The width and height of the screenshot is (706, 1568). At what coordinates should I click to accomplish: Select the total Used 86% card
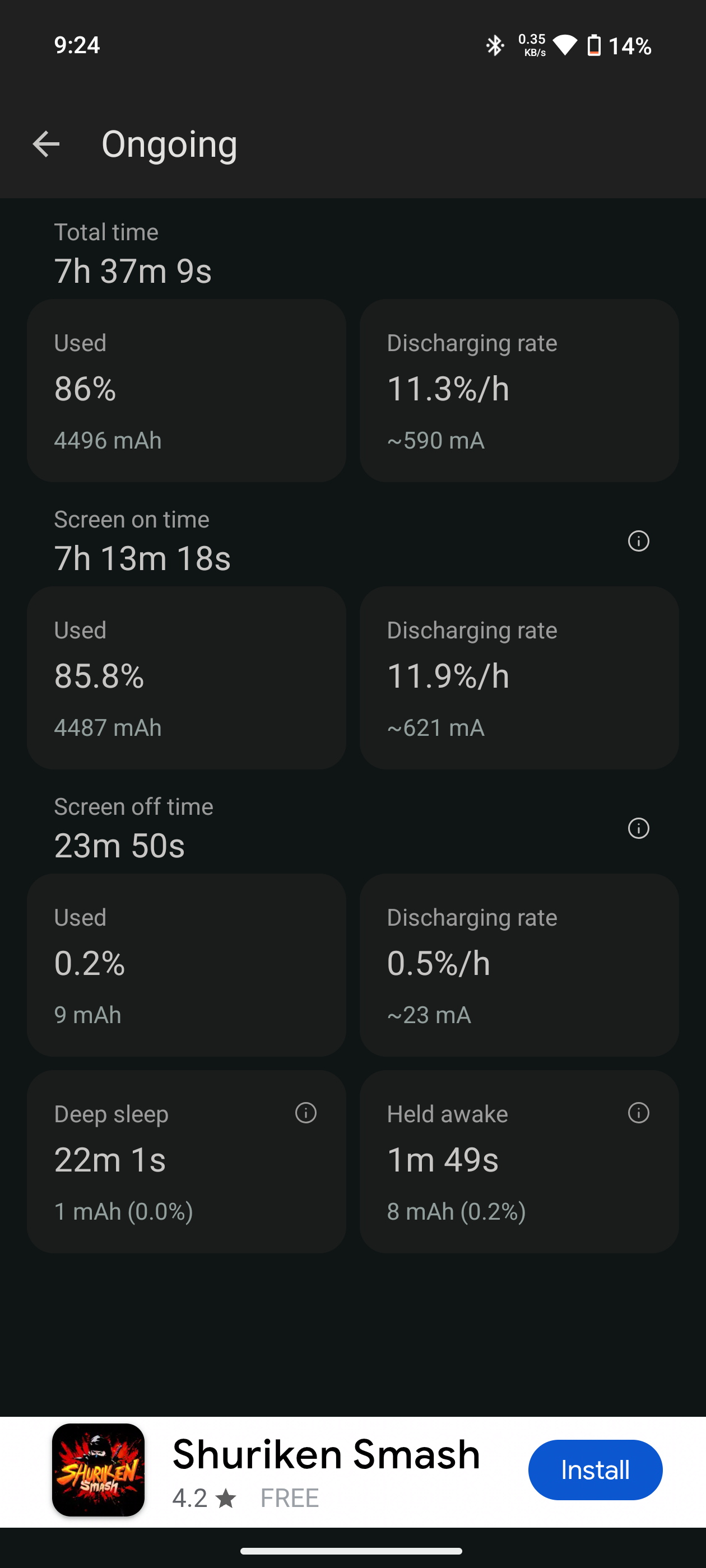tap(187, 391)
